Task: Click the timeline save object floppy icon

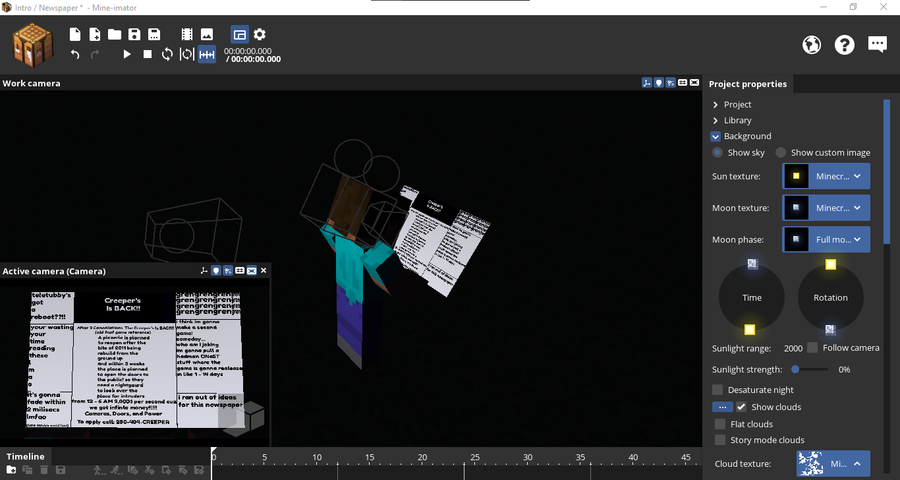Action: (60, 470)
